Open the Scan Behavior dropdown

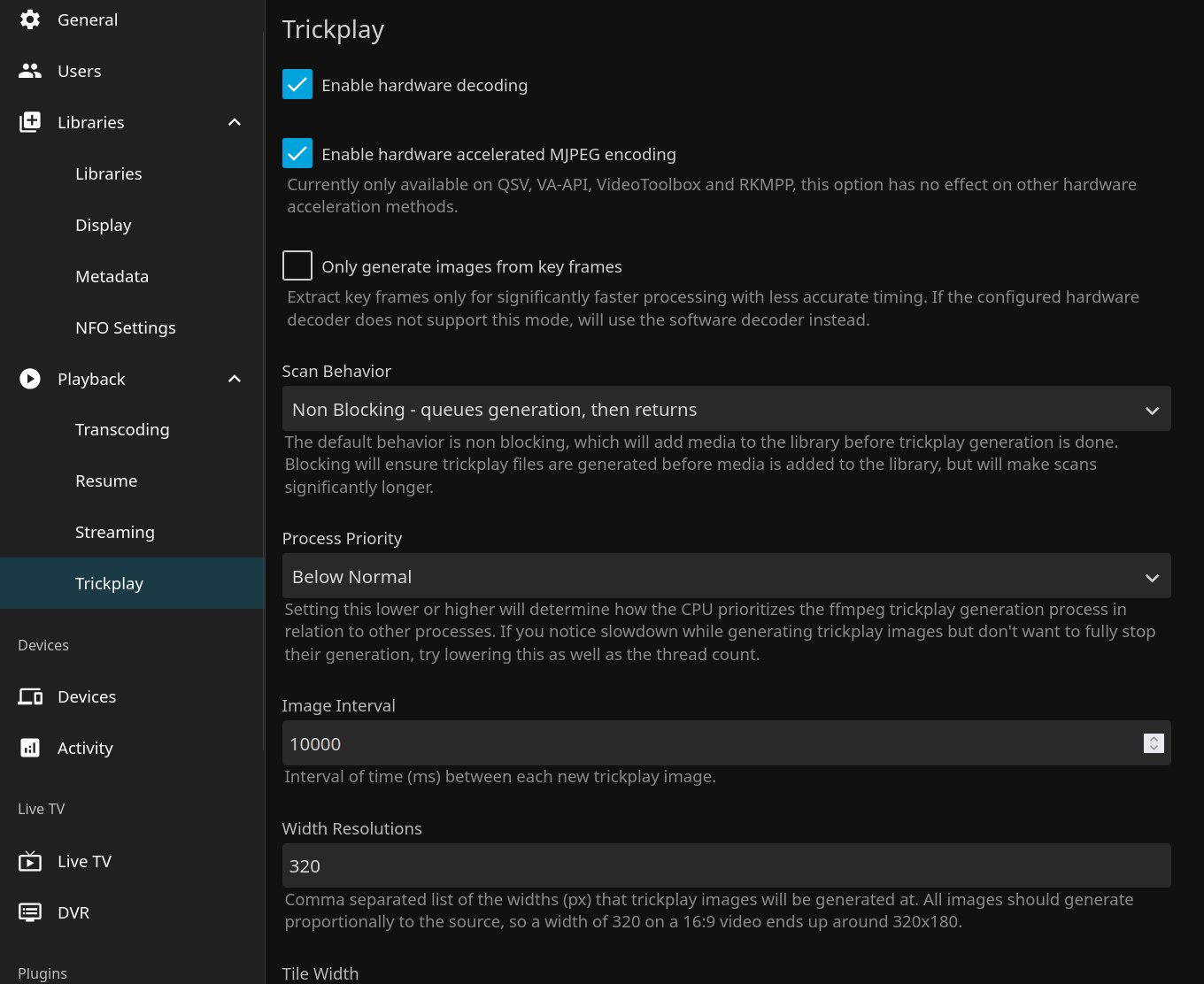(726, 410)
